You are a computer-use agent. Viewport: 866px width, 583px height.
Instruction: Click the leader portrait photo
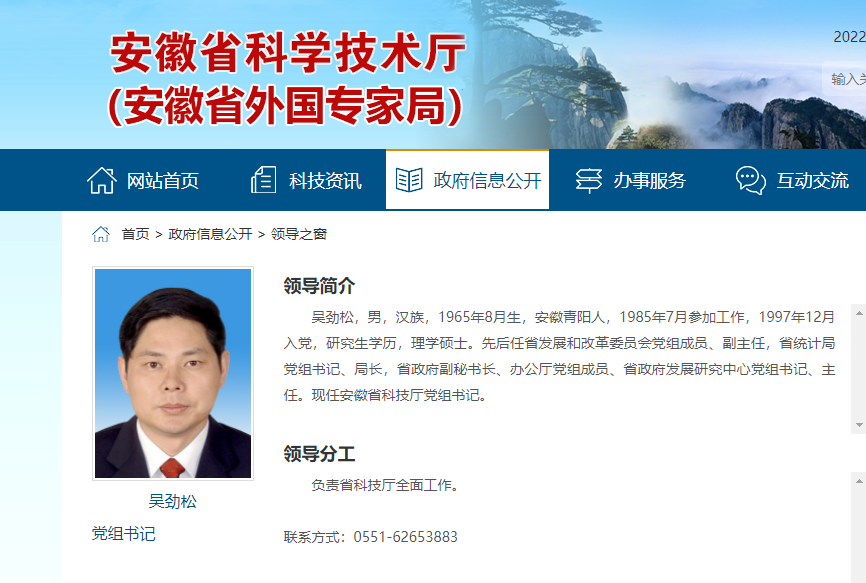[x=173, y=373]
